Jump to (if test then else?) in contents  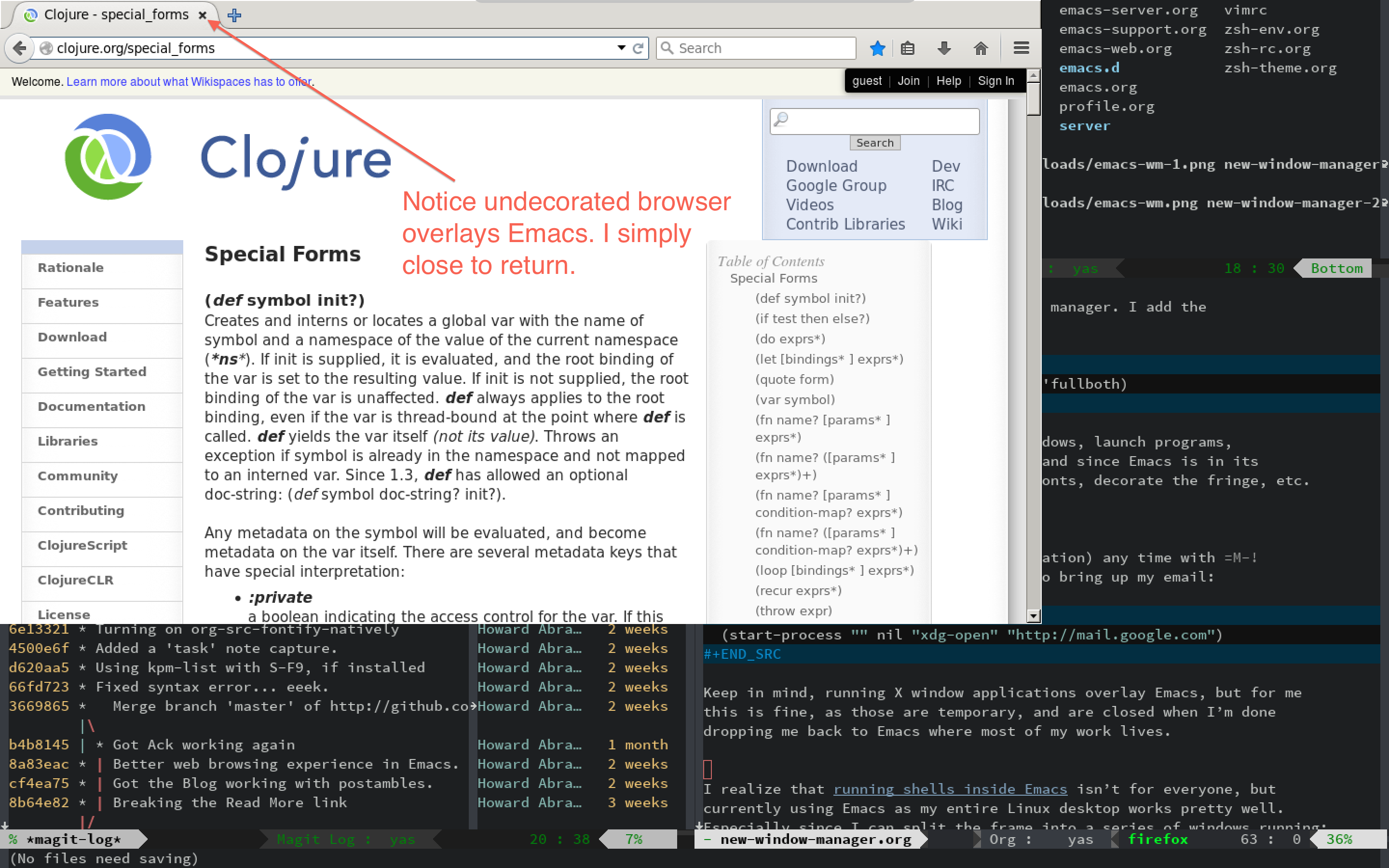click(812, 319)
